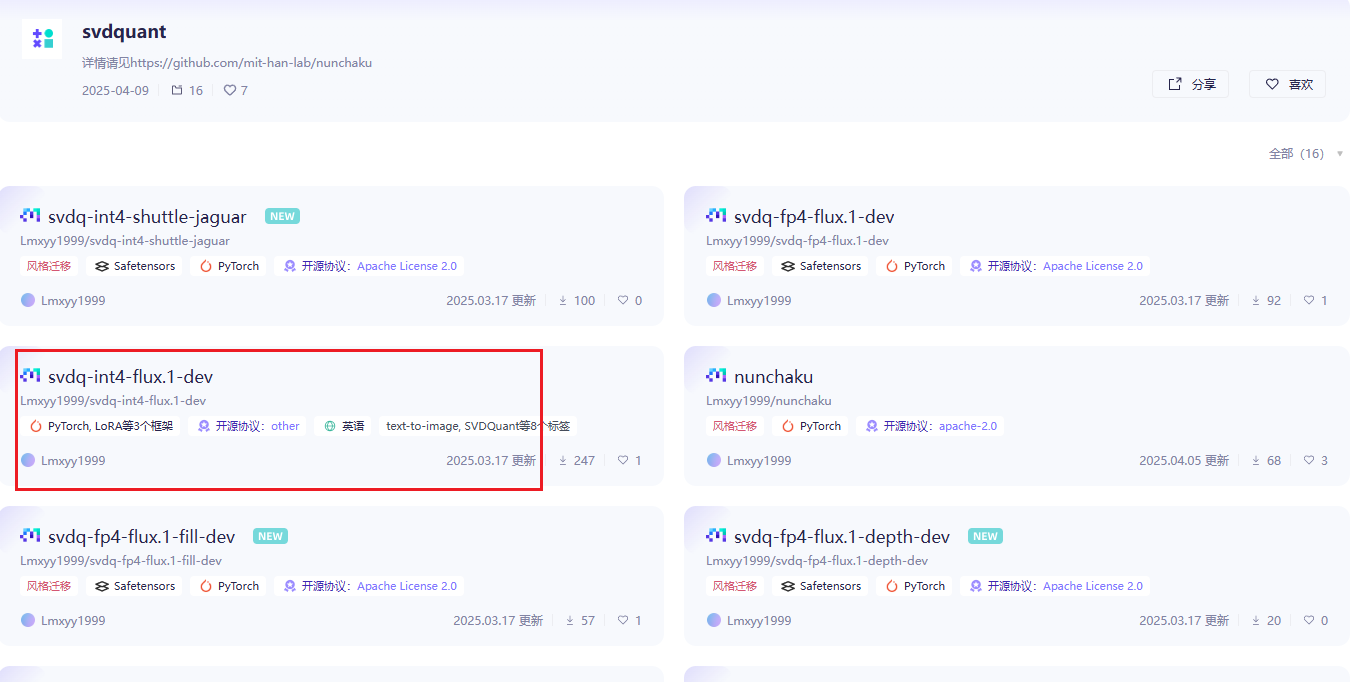Open the svdq-fp4-flux.1-dev model
1358x682 pixels.
pyautogui.click(x=813, y=217)
